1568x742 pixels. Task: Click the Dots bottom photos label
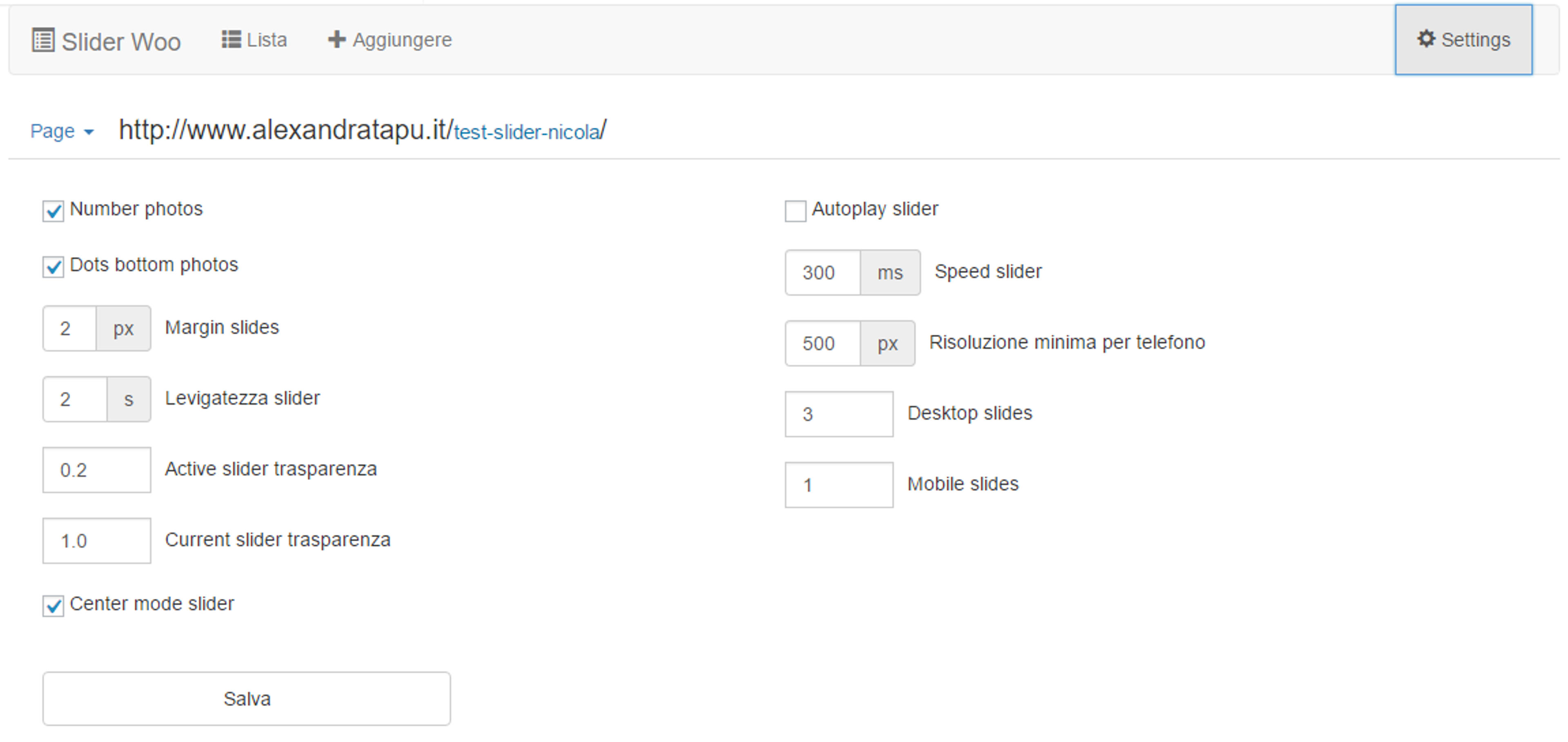[154, 264]
